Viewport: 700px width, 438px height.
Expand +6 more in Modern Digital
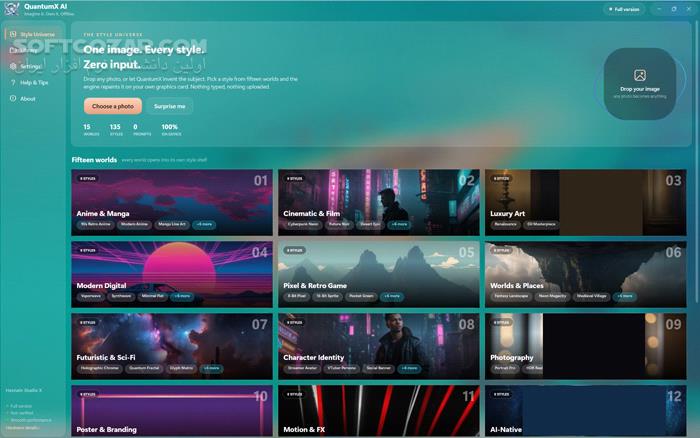click(x=182, y=296)
